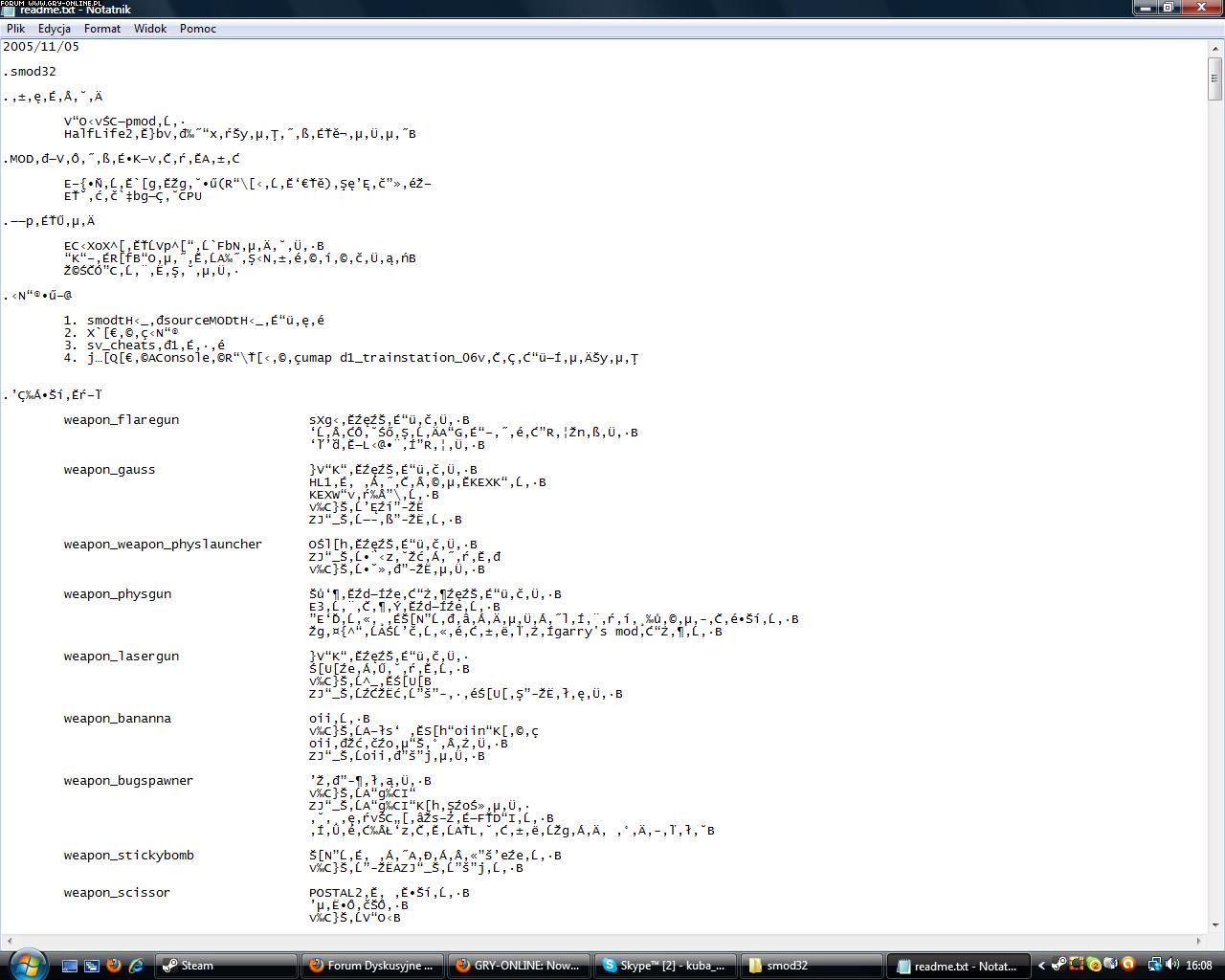Click the Switch between windows icon
The image size is (1225, 980).
tap(92, 966)
